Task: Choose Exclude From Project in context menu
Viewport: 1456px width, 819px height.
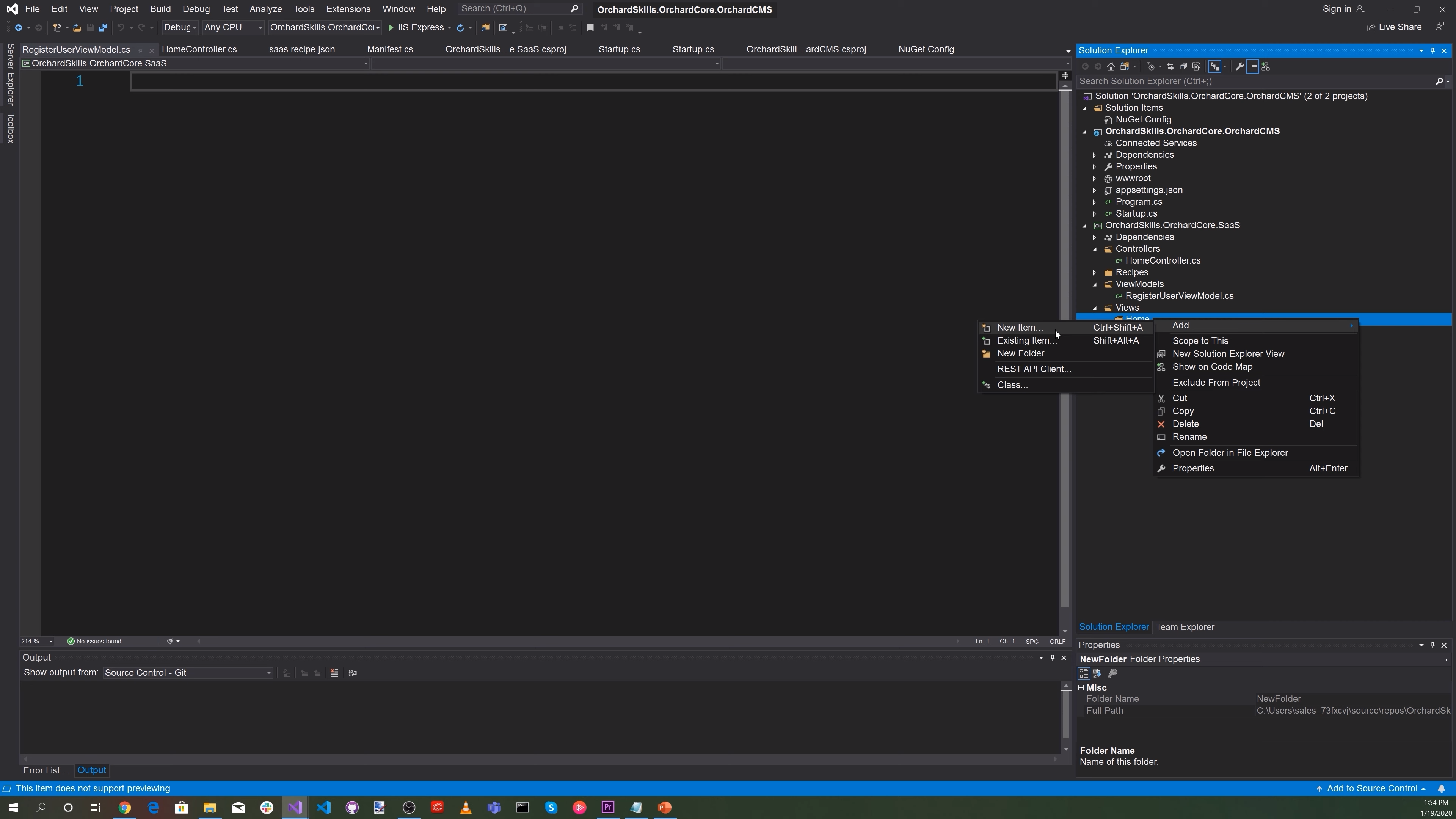Action: (1256, 383)
